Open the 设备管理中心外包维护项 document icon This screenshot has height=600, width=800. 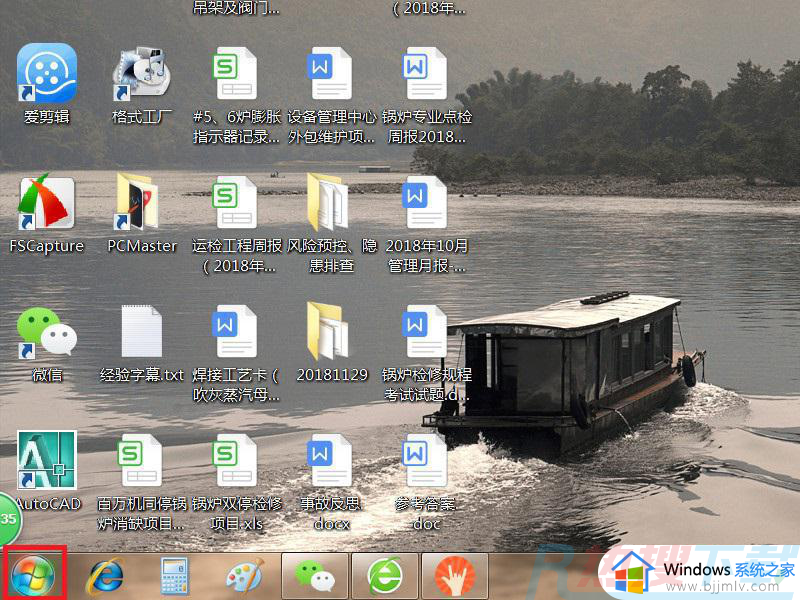331,73
